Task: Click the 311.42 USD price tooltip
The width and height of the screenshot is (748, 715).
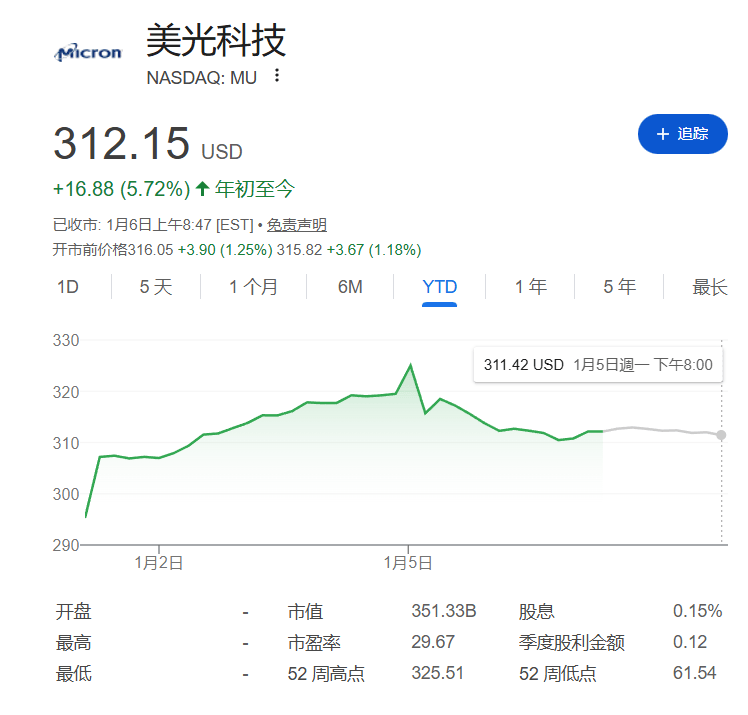Action: coord(597,365)
